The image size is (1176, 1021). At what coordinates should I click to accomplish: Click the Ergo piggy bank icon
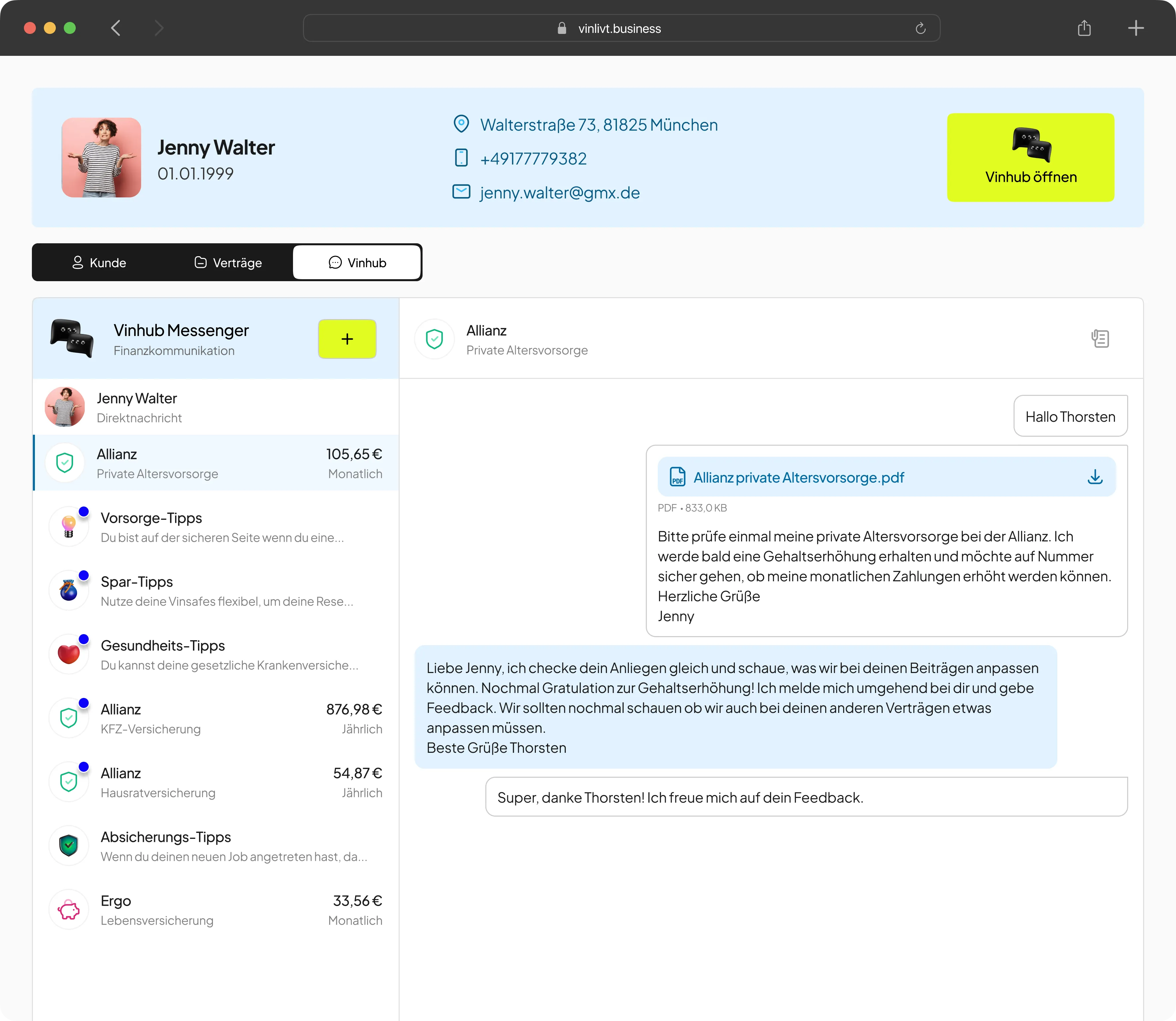coord(69,909)
